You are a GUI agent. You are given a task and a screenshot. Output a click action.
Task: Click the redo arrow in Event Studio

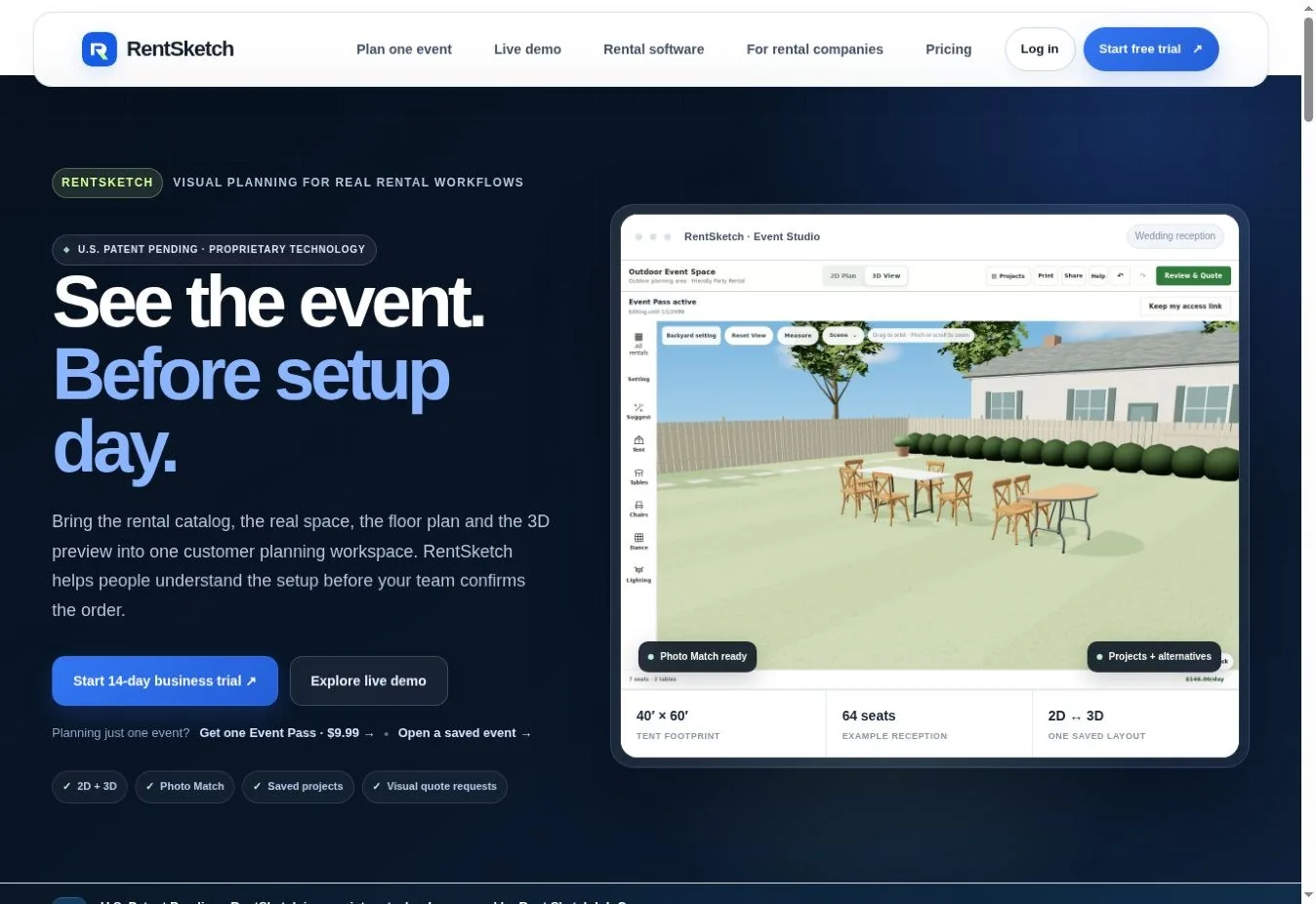tap(1142, 275)
